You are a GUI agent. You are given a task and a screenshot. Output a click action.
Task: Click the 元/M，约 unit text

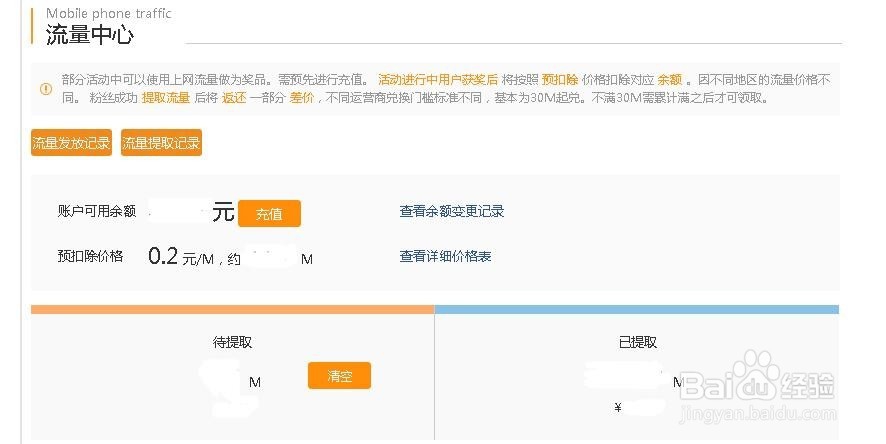coord(211,259)
